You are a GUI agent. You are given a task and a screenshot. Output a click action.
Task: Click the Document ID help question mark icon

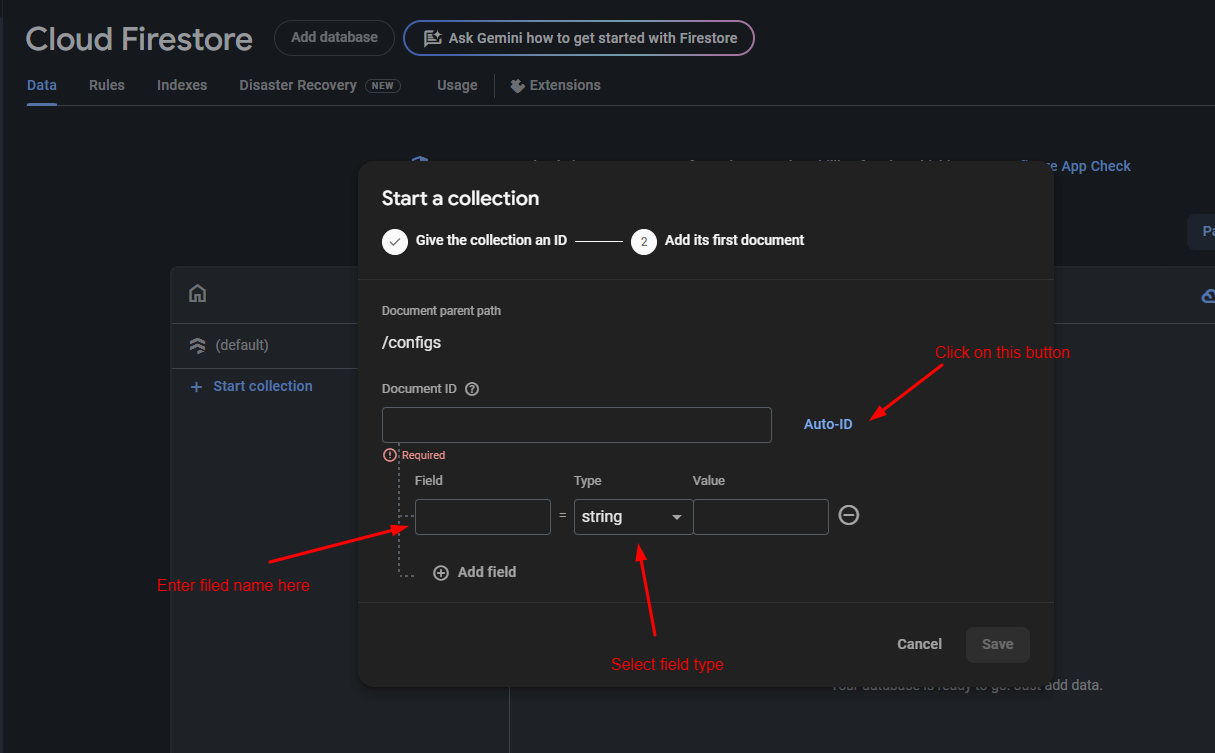click(x=472, y=389)
